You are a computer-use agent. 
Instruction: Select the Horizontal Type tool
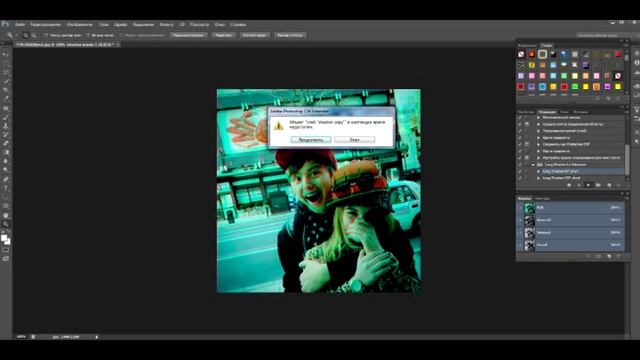click(x=6, y=188)
